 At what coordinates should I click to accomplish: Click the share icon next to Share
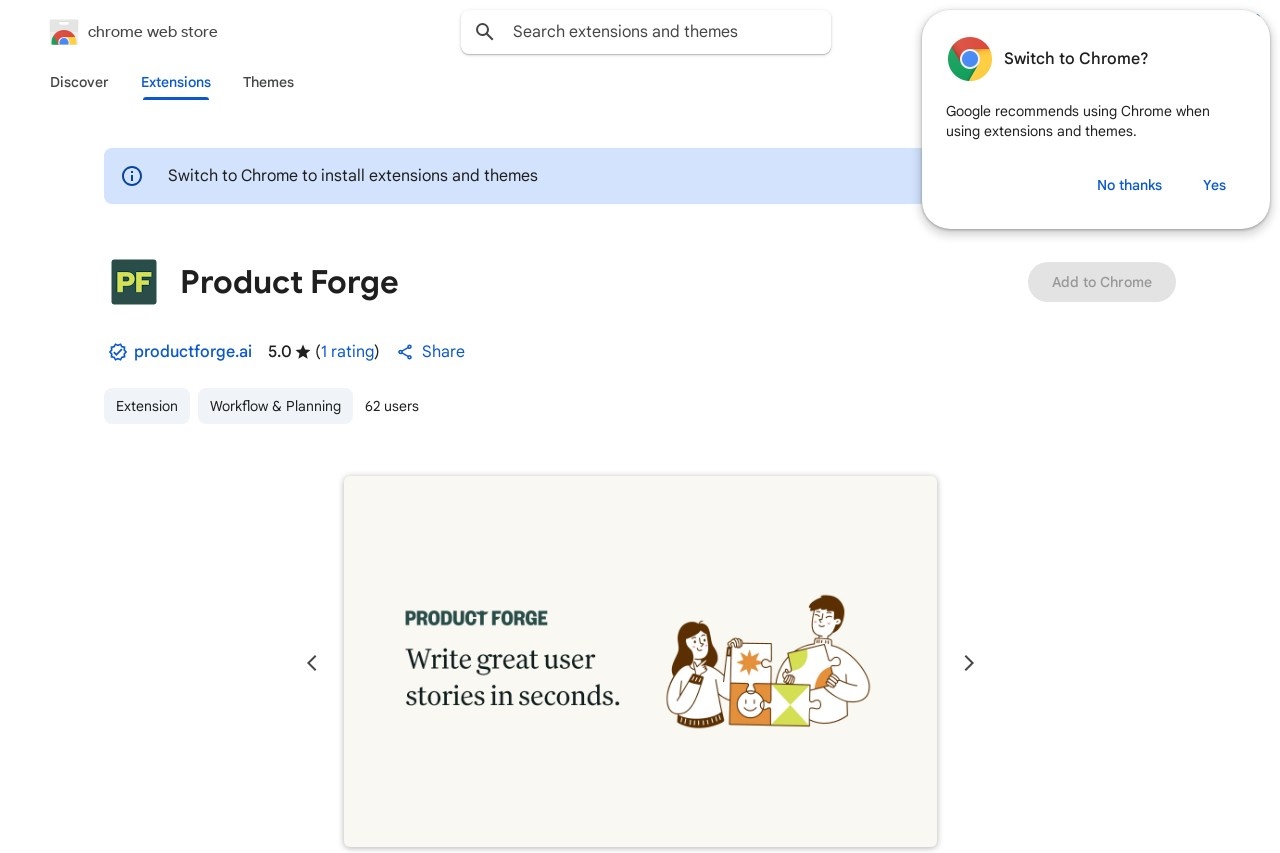[405, 352]
